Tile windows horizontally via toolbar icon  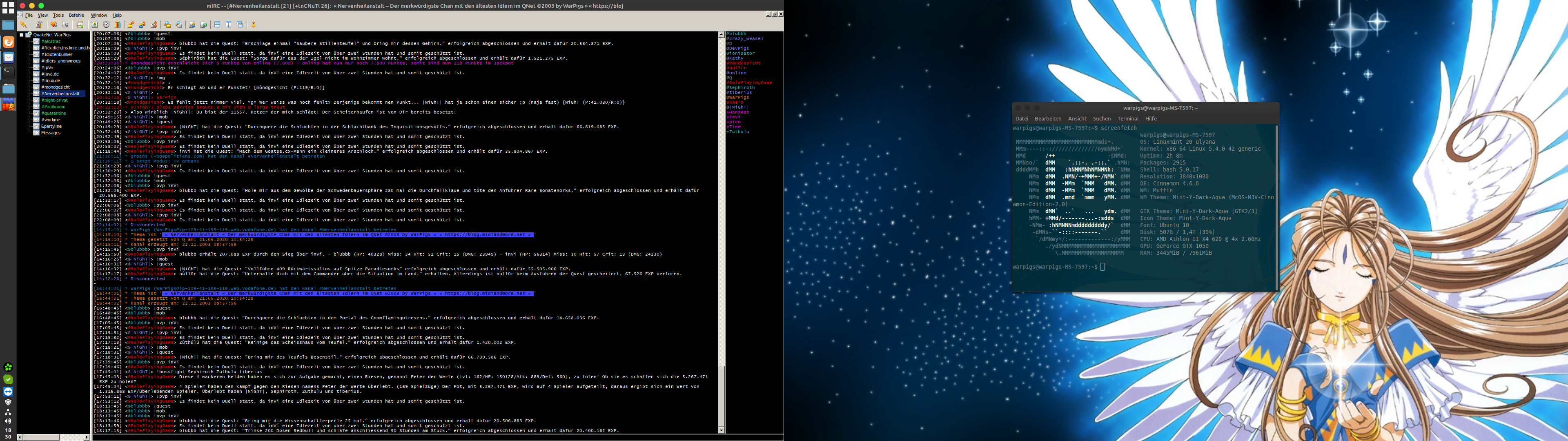point(217,25)
